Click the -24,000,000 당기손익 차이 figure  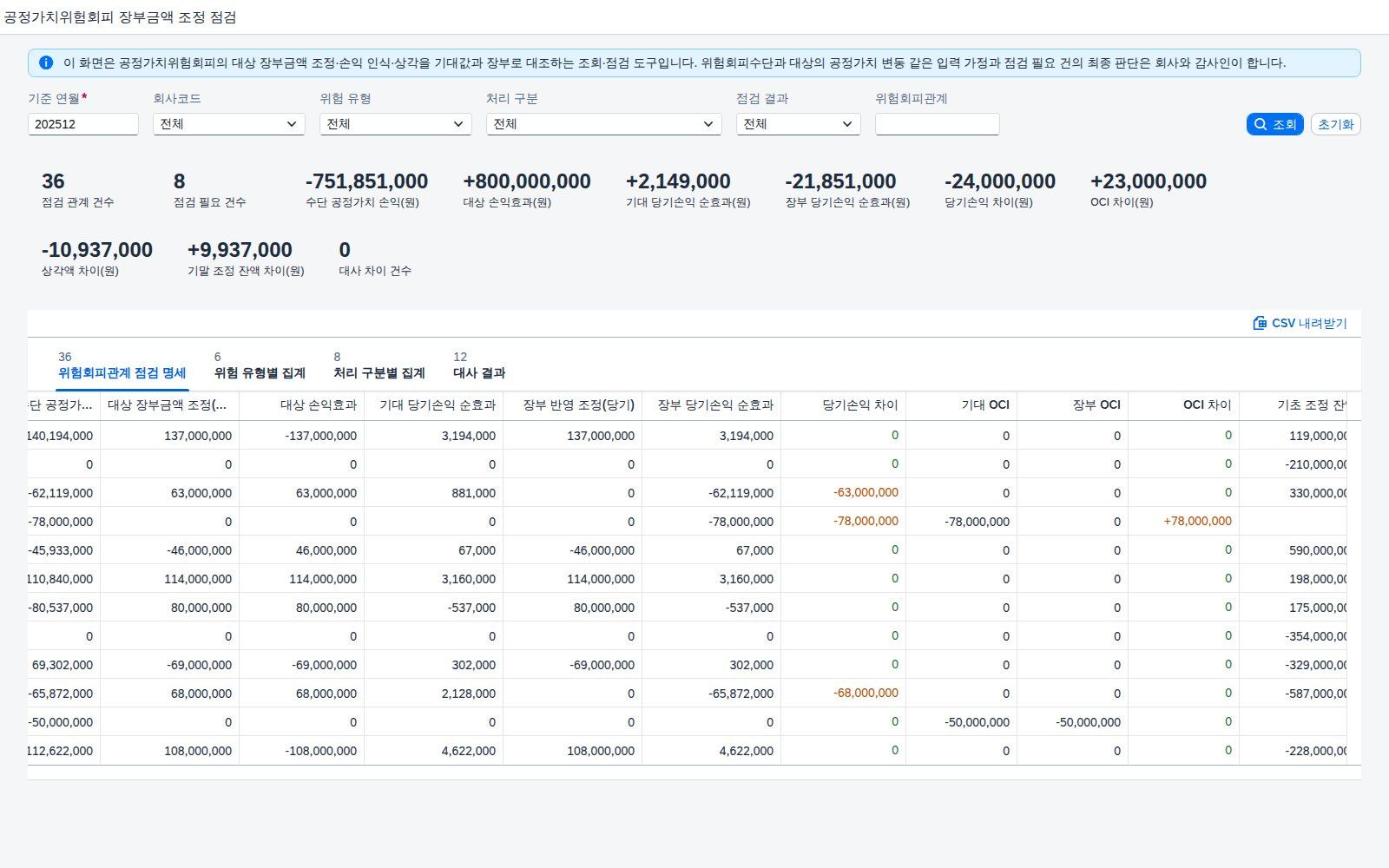(1000, 181)
